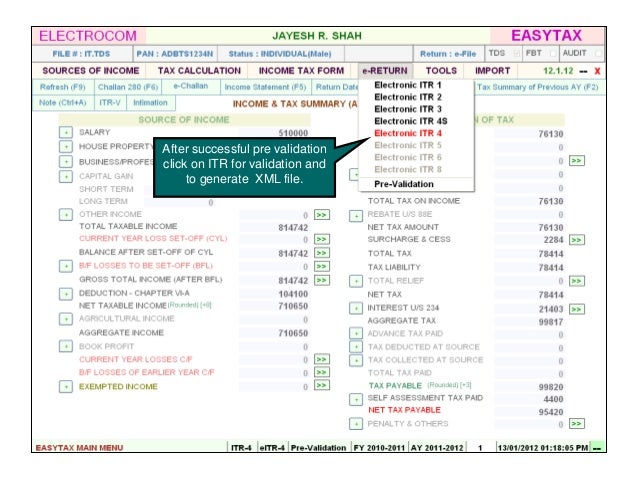
Task: Click ITR-V button
Action: click(x=110, y=103)
